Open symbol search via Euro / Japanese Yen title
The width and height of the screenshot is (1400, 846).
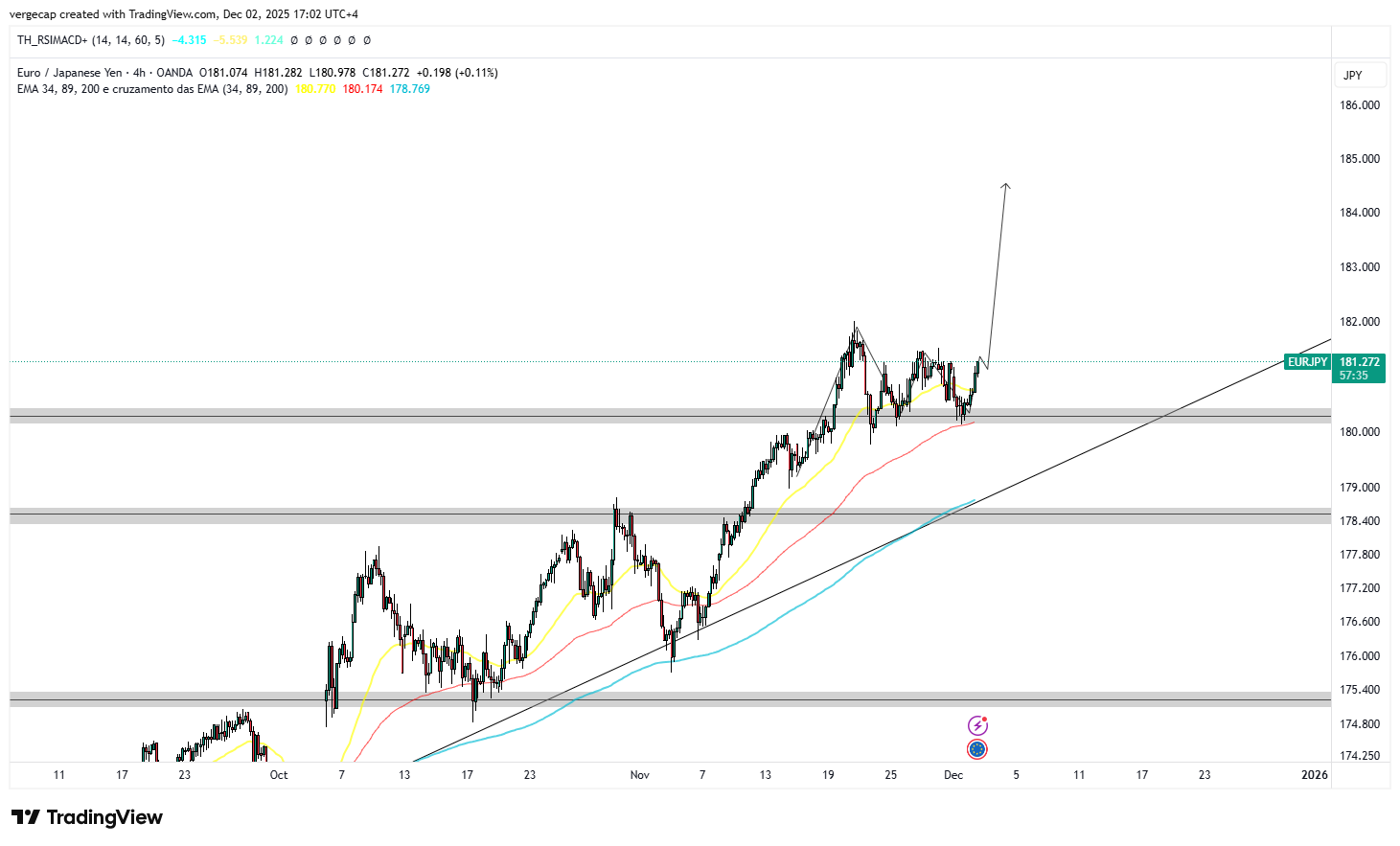71,72
